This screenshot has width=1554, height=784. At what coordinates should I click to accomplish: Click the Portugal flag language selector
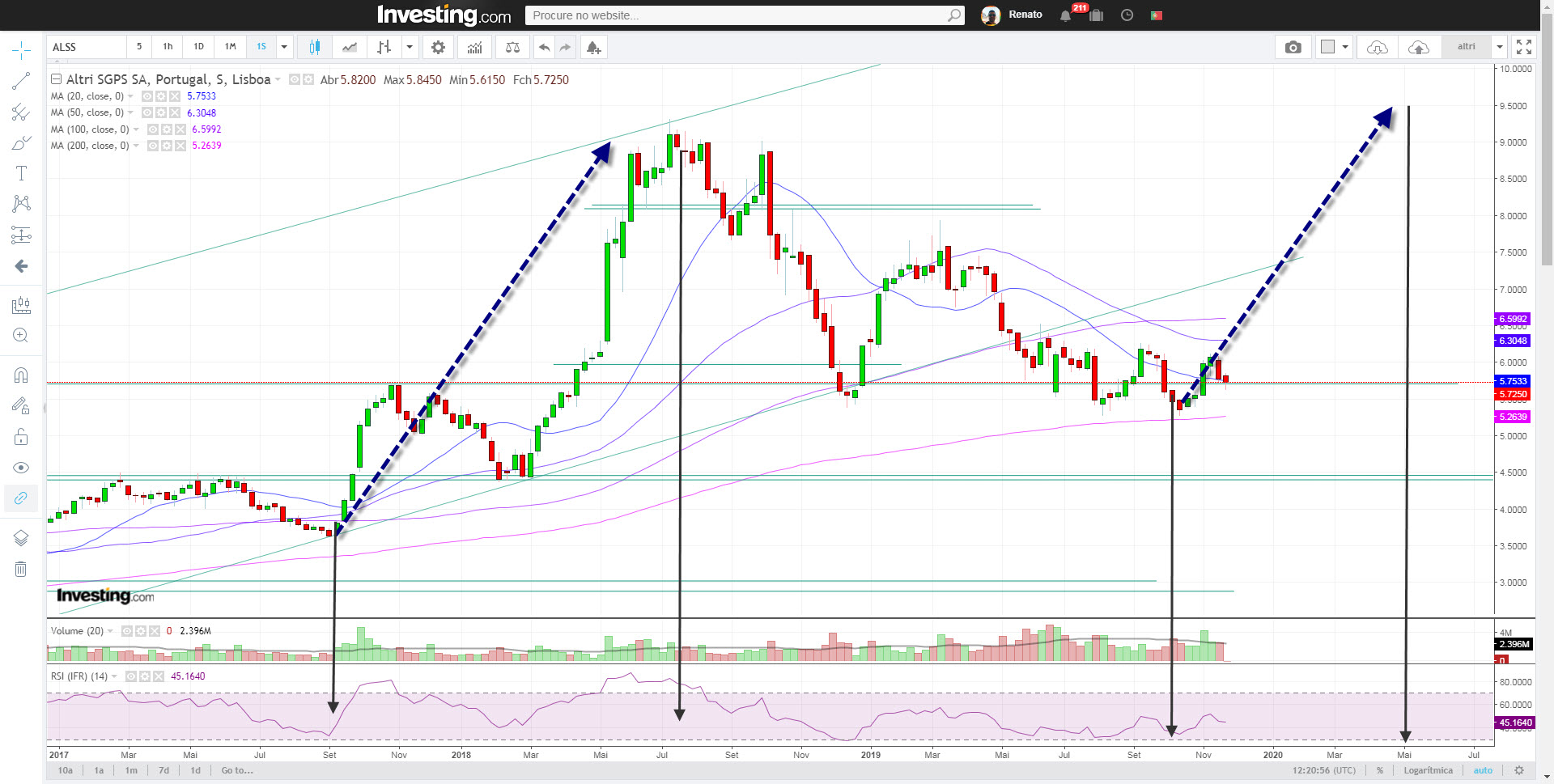point(1157,15)
